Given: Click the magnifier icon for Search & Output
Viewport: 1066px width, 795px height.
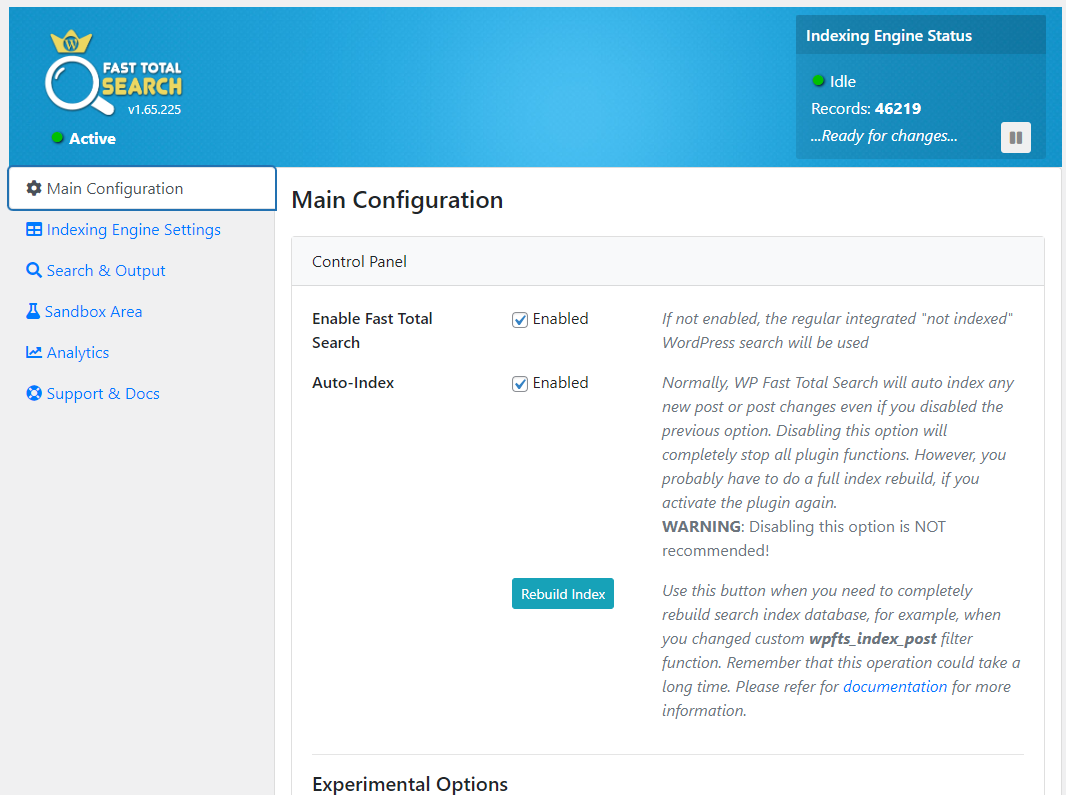Looking at the screenshot, I should point(34,270).
